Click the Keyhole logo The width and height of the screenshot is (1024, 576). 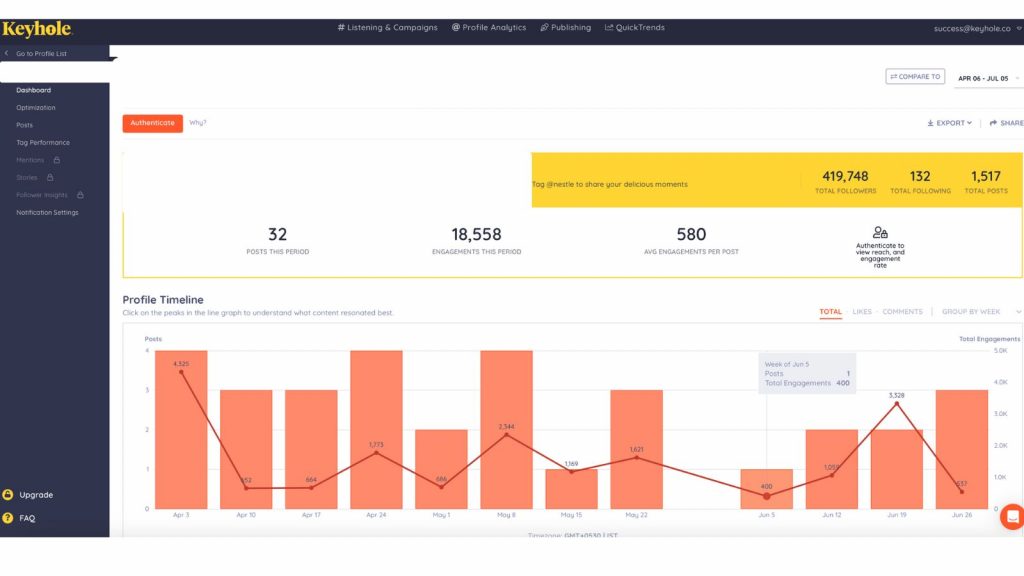37,29
